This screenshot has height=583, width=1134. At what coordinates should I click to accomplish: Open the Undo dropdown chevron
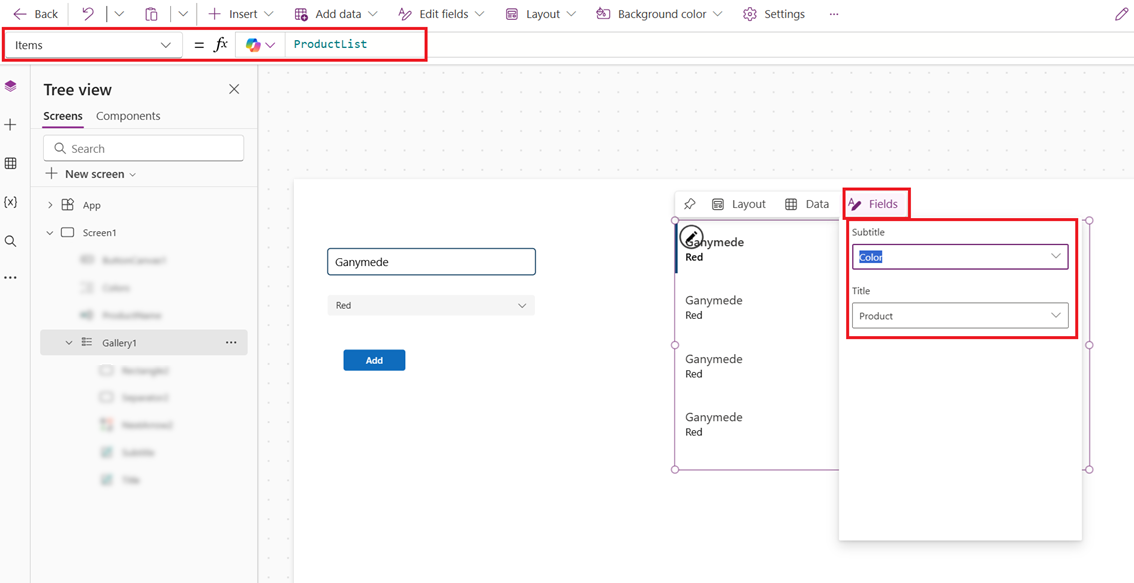pyautogui.click(x=119, y=14)
